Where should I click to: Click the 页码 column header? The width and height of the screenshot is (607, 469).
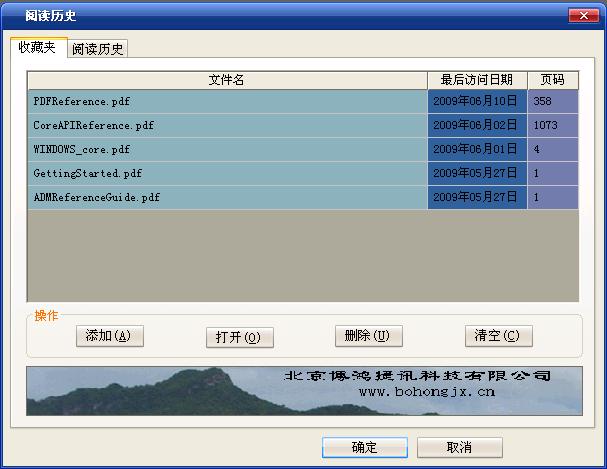[552, 80]
